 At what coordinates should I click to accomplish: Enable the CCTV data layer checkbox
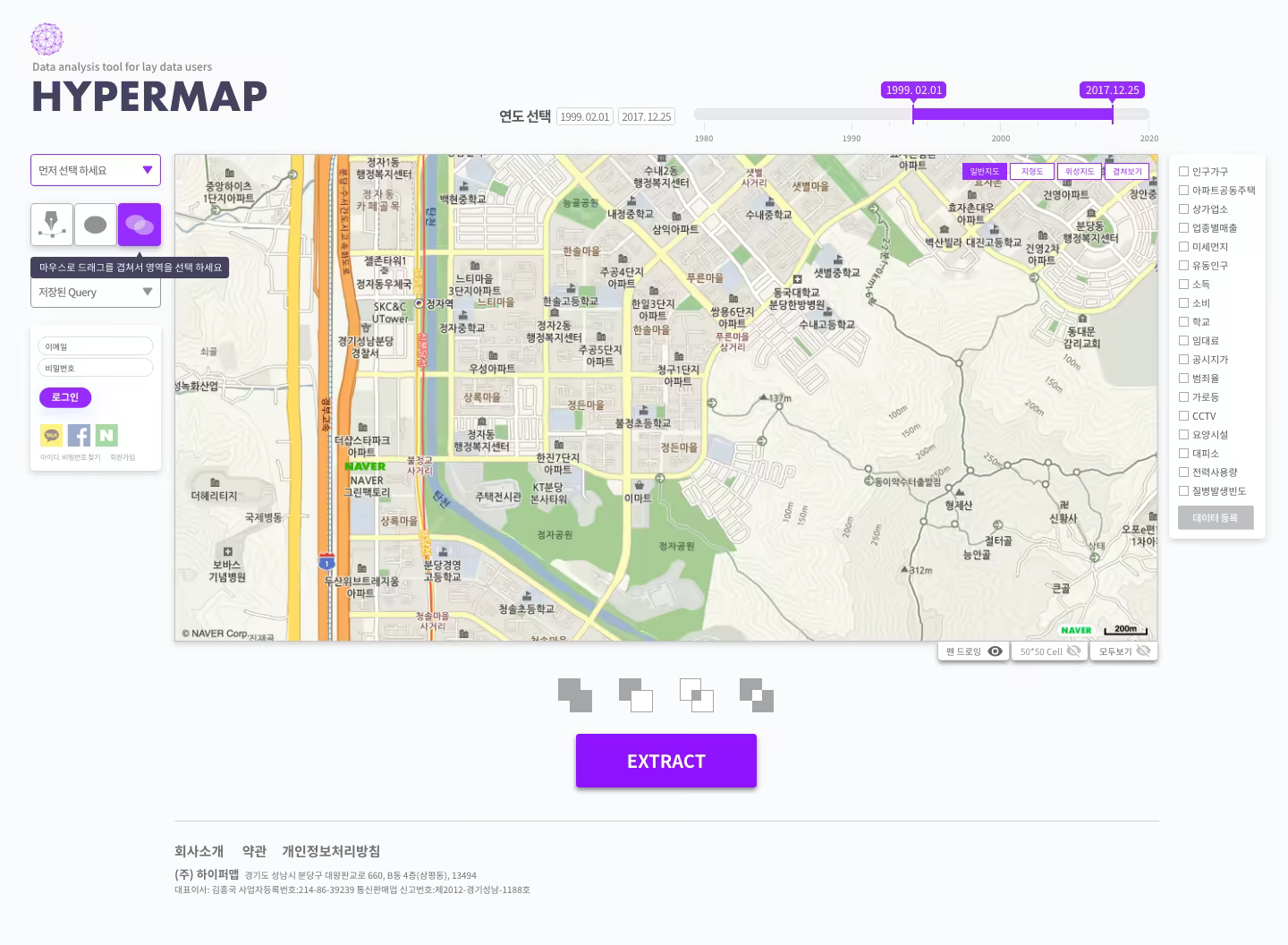point(1183,415)
